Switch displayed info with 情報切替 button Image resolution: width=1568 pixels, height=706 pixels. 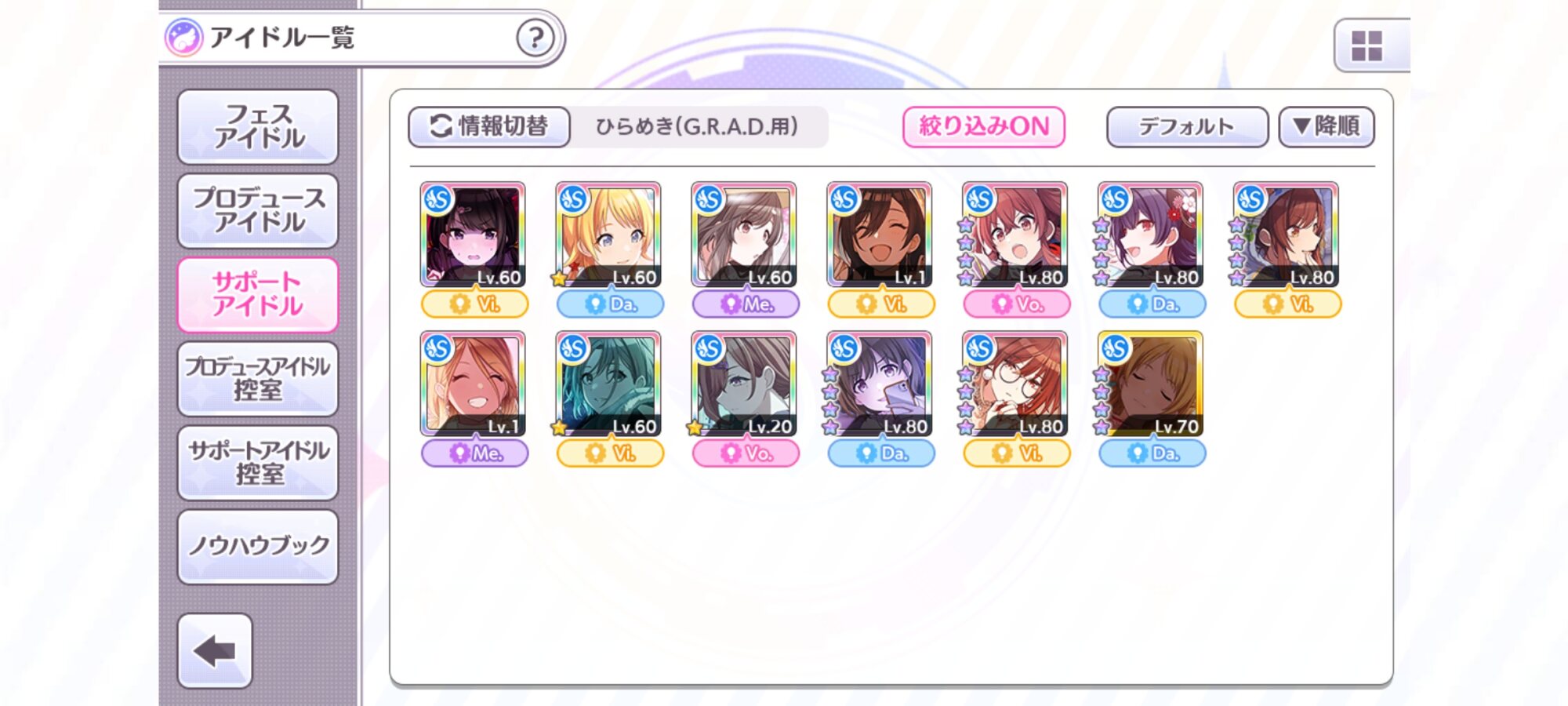[x=489, y=126]
